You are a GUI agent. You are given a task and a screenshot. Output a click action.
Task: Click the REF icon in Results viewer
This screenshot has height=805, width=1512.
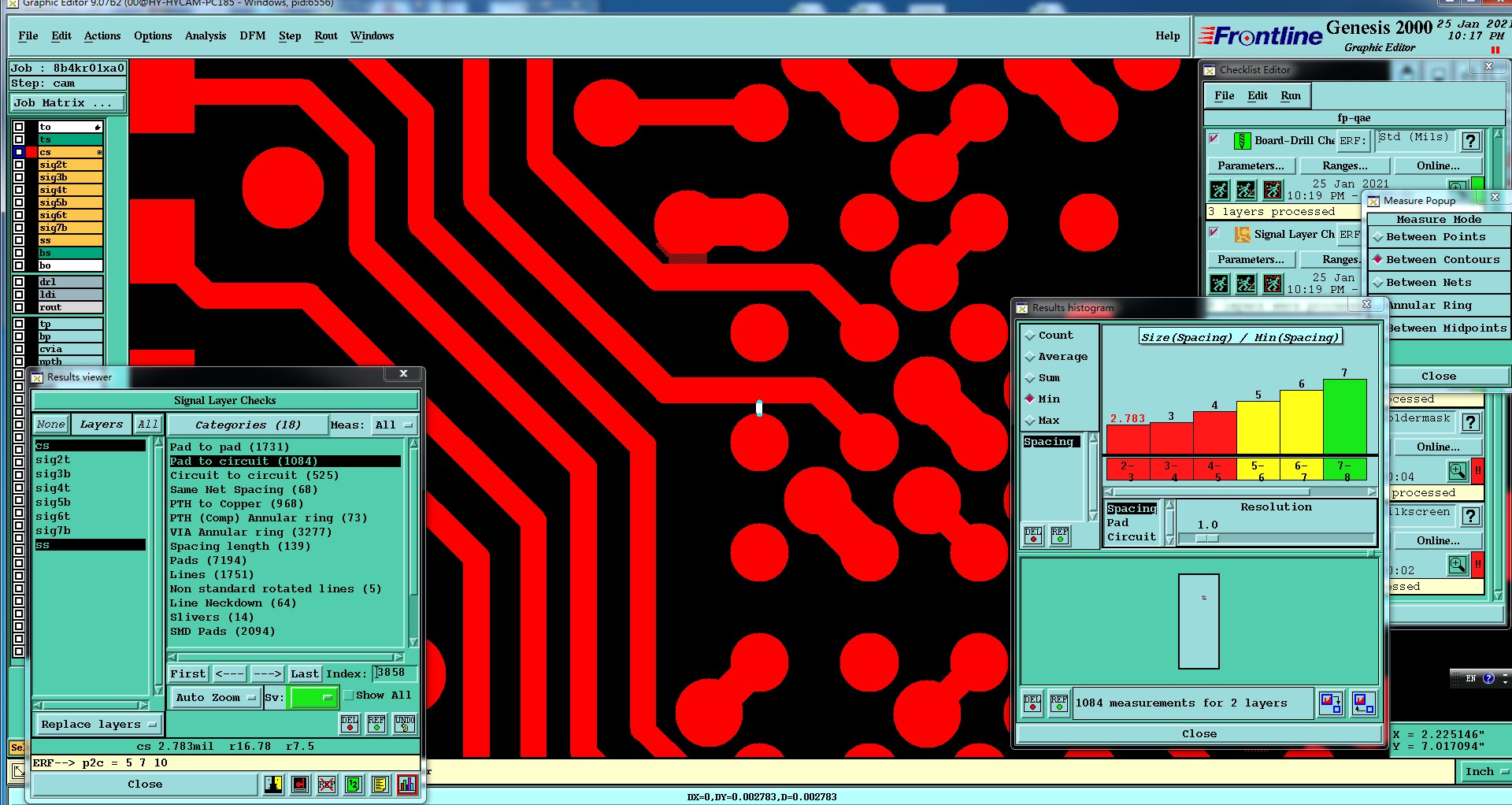pyautogui.click(x=376, y=724)
